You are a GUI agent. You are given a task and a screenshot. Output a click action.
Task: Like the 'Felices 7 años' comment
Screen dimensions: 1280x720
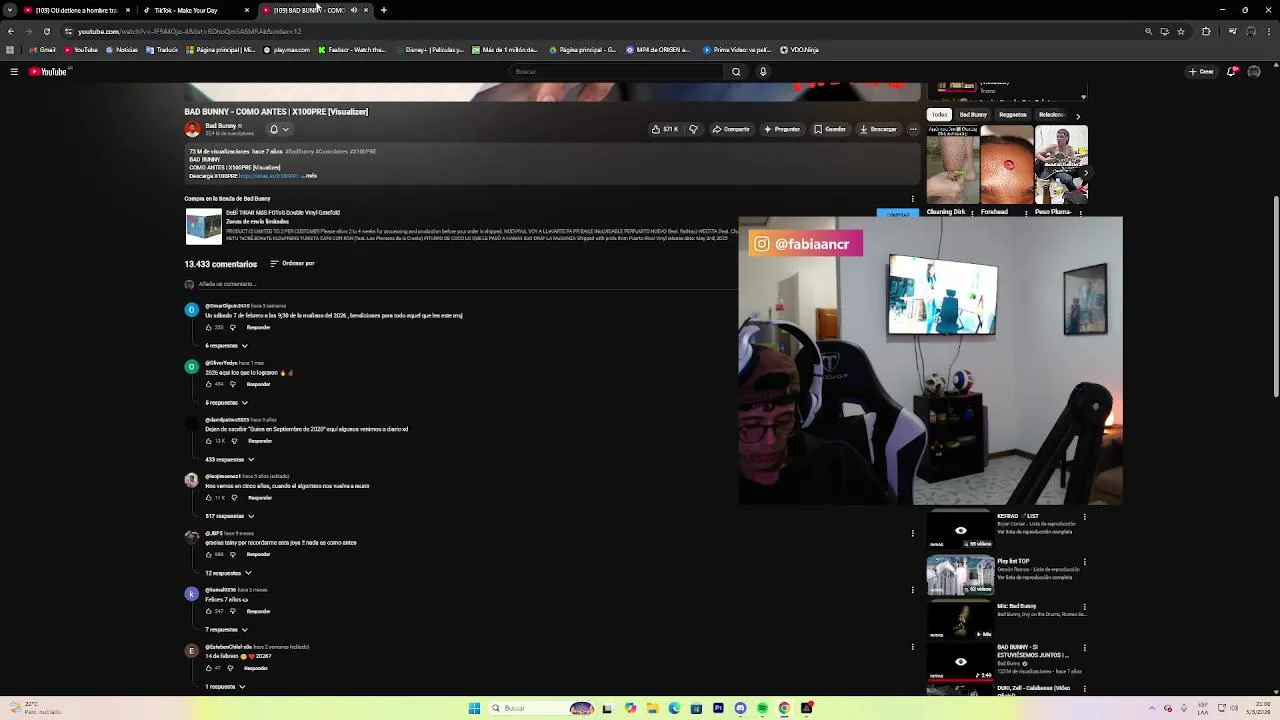[x=209, y=611]
